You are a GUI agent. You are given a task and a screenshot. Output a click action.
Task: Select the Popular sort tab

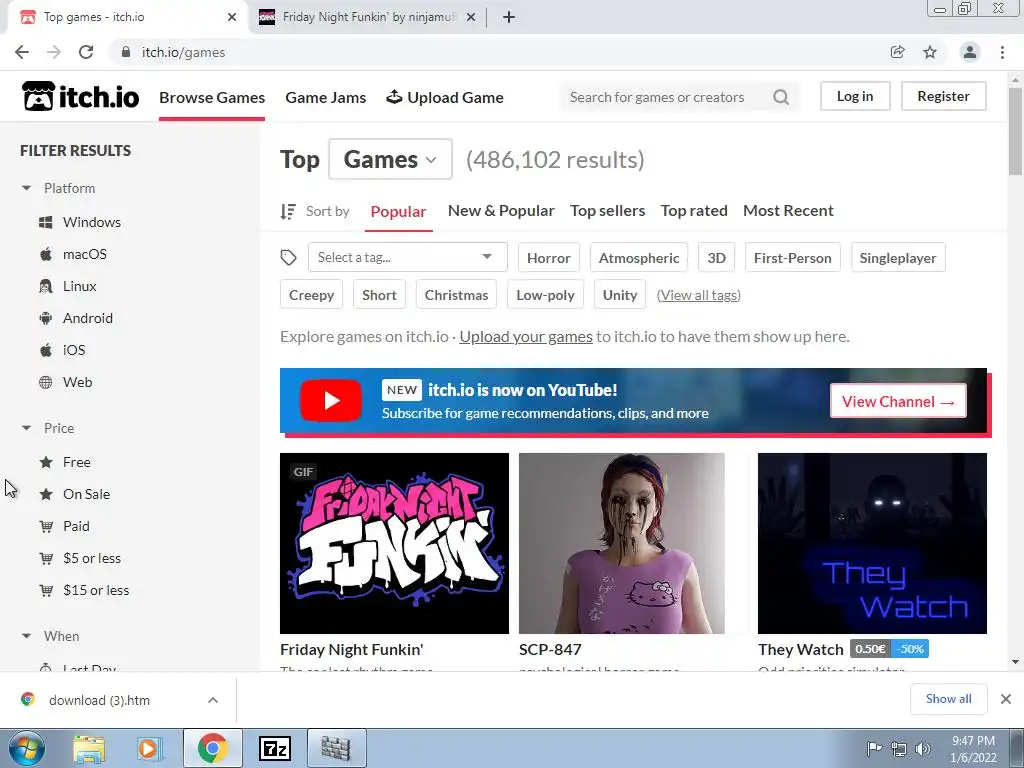pos(398,212)
